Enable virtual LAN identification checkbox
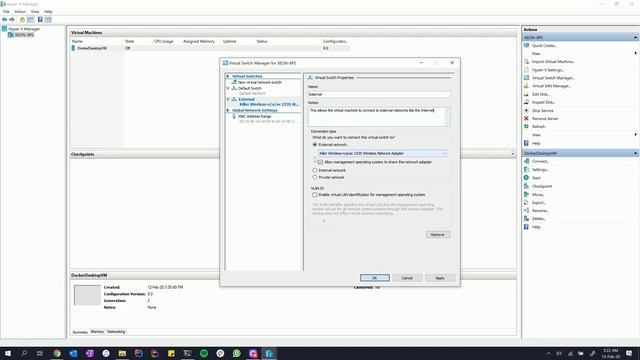Viewport: 640px width, 360px height. click(x=315, y=195)
